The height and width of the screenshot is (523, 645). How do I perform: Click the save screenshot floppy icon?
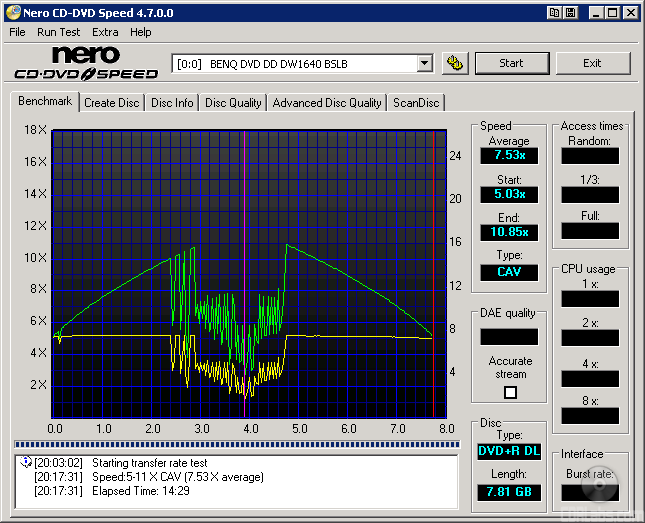(571, 13)
